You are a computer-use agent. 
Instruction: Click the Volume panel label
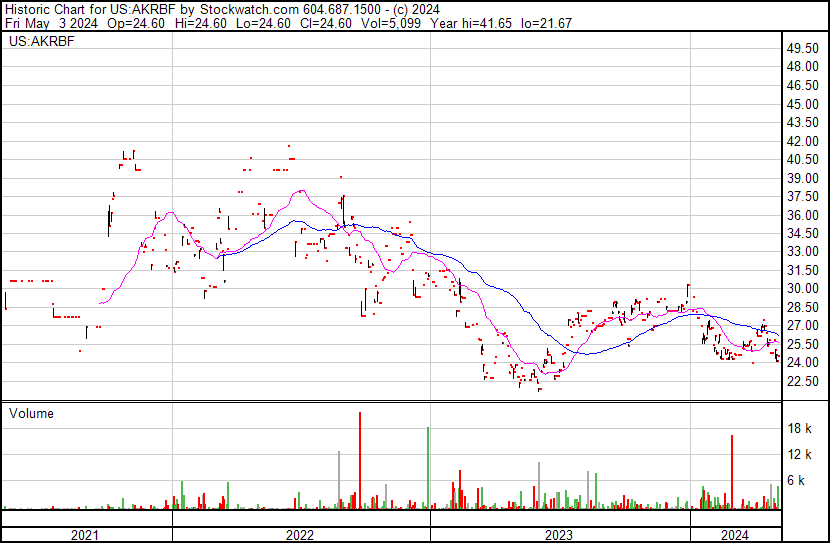(x=31, y=413)
